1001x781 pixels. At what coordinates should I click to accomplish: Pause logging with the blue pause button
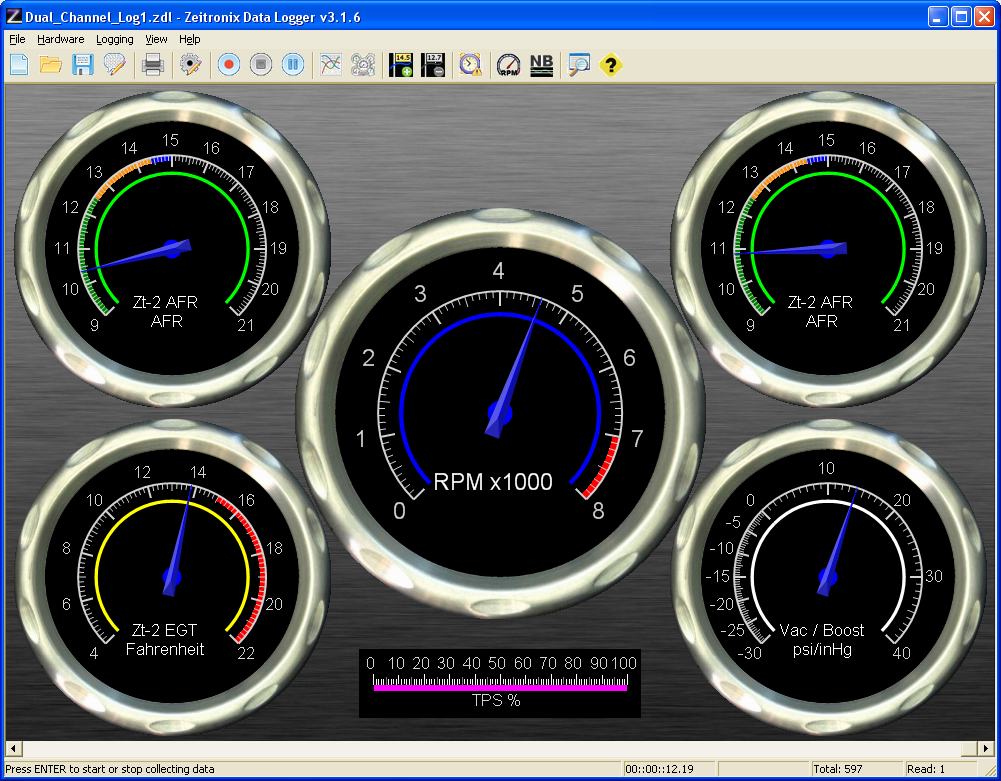pyautogui.click(x=293, y=65)
